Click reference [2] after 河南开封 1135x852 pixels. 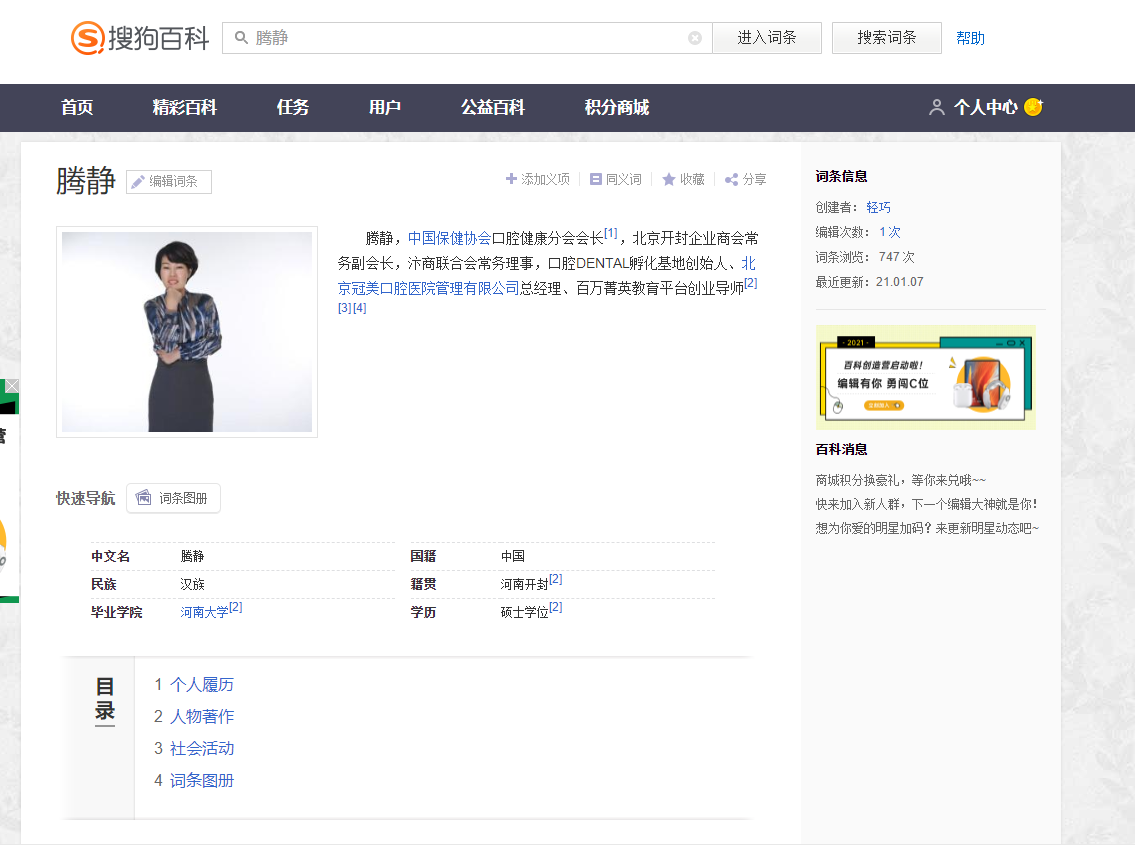click(555, 579)
